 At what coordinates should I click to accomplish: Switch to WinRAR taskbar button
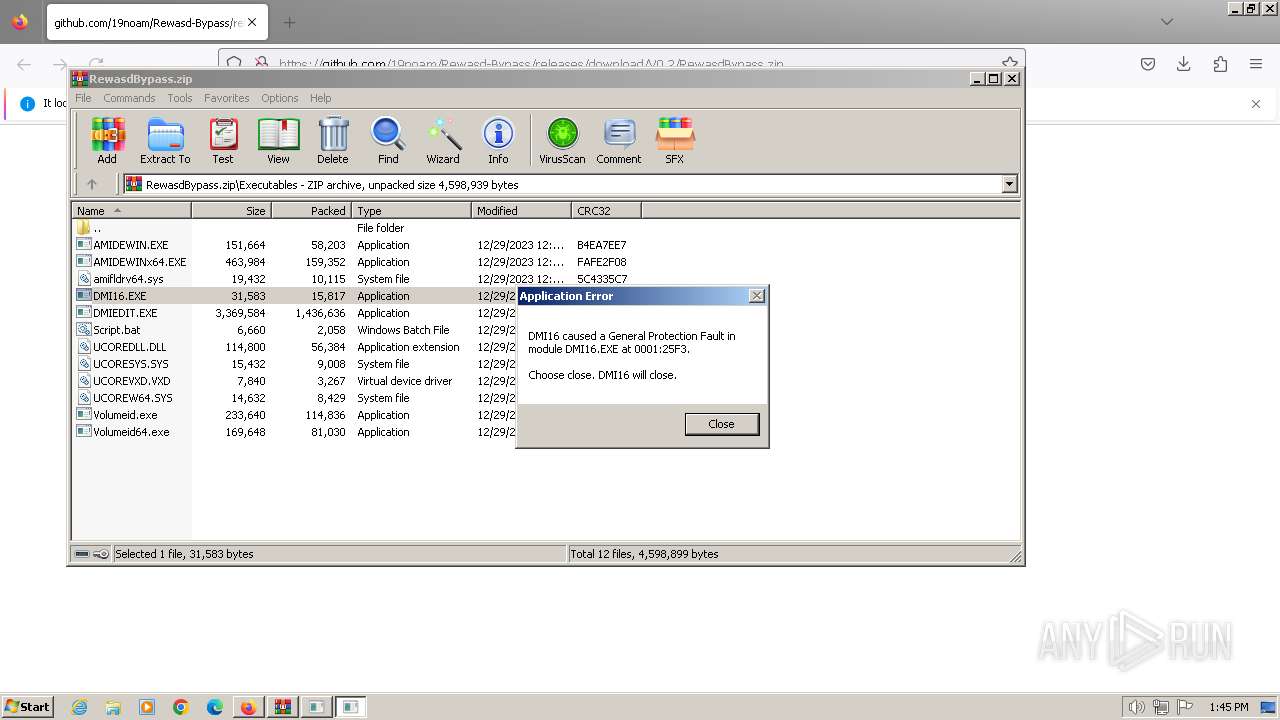pyautogui.click(x=282, y=707)
